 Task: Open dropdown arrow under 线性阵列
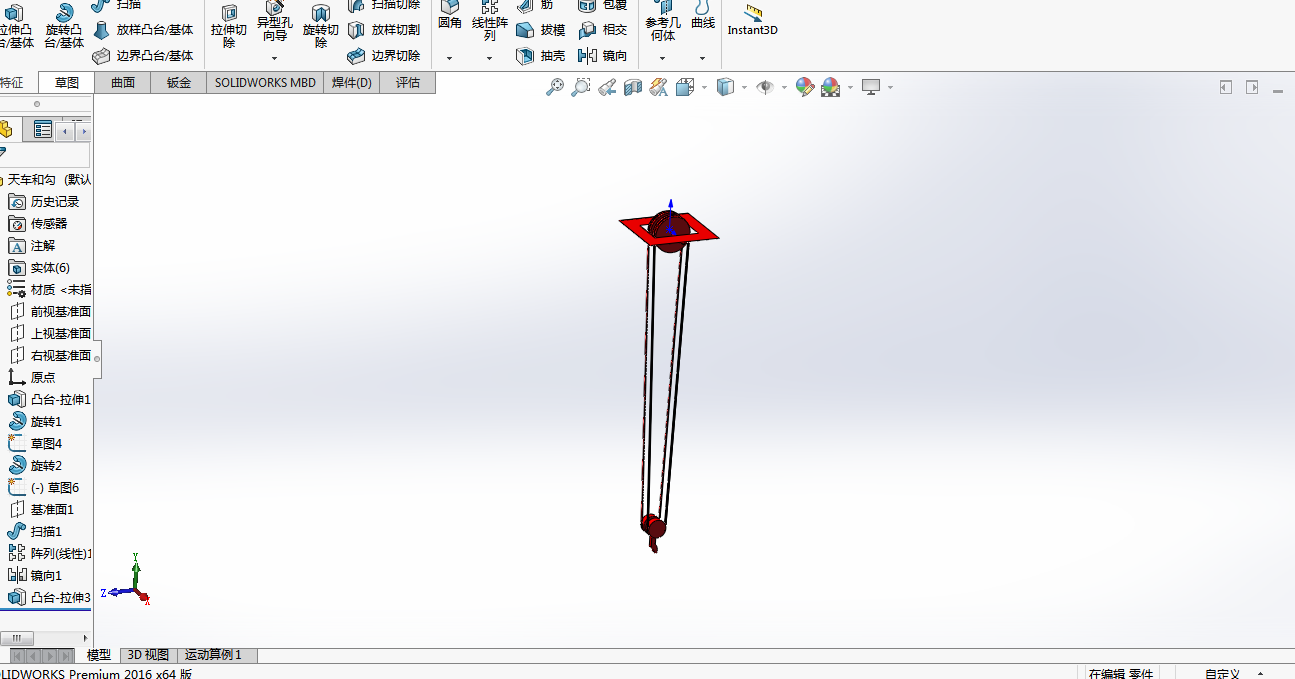(x=489, y=58)
